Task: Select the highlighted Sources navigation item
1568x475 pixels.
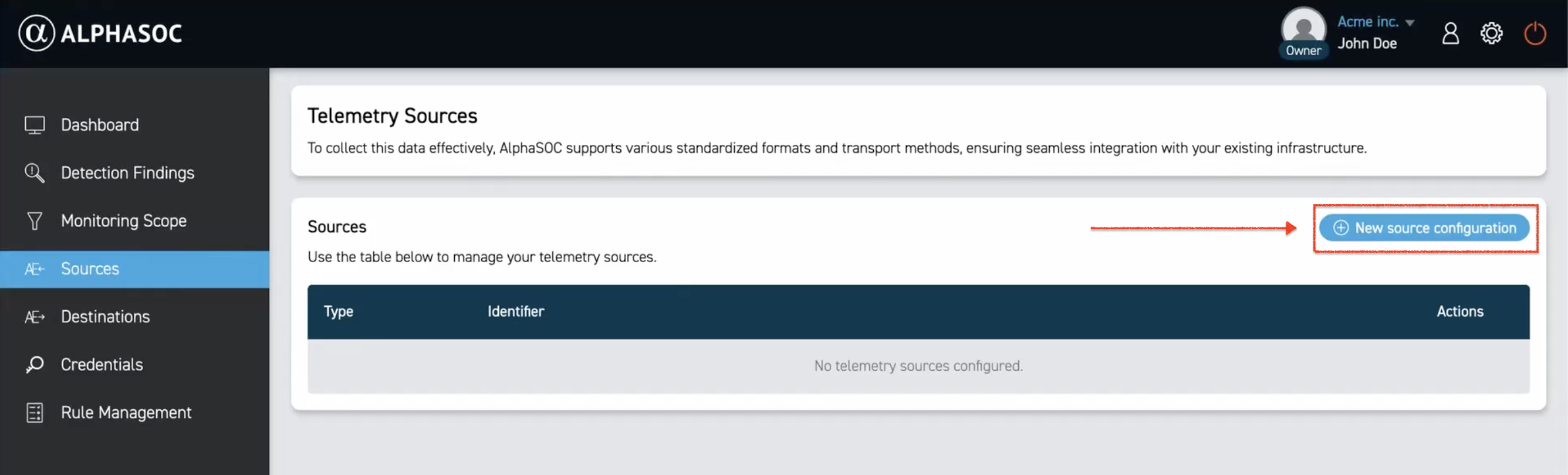Action: (x=89, y=268)
